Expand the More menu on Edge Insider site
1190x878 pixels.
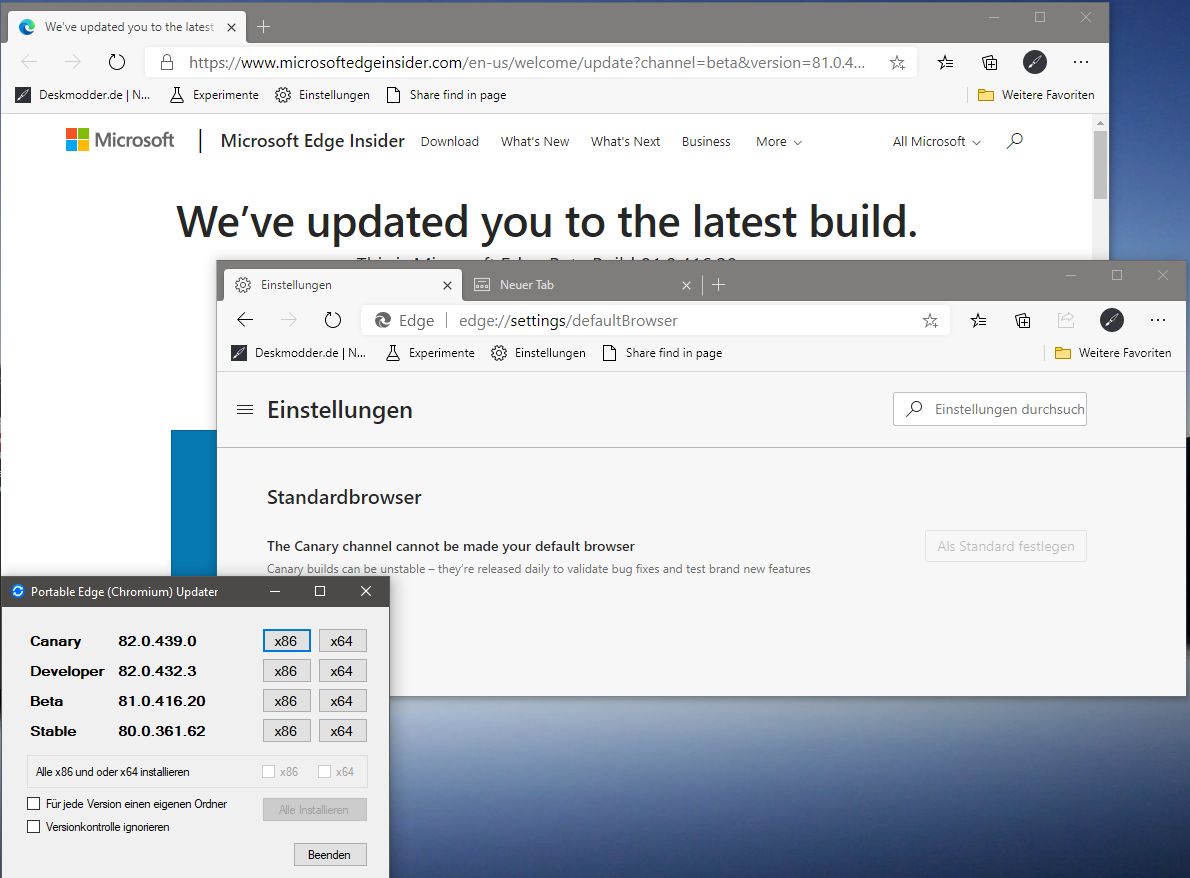click(779, 141)
